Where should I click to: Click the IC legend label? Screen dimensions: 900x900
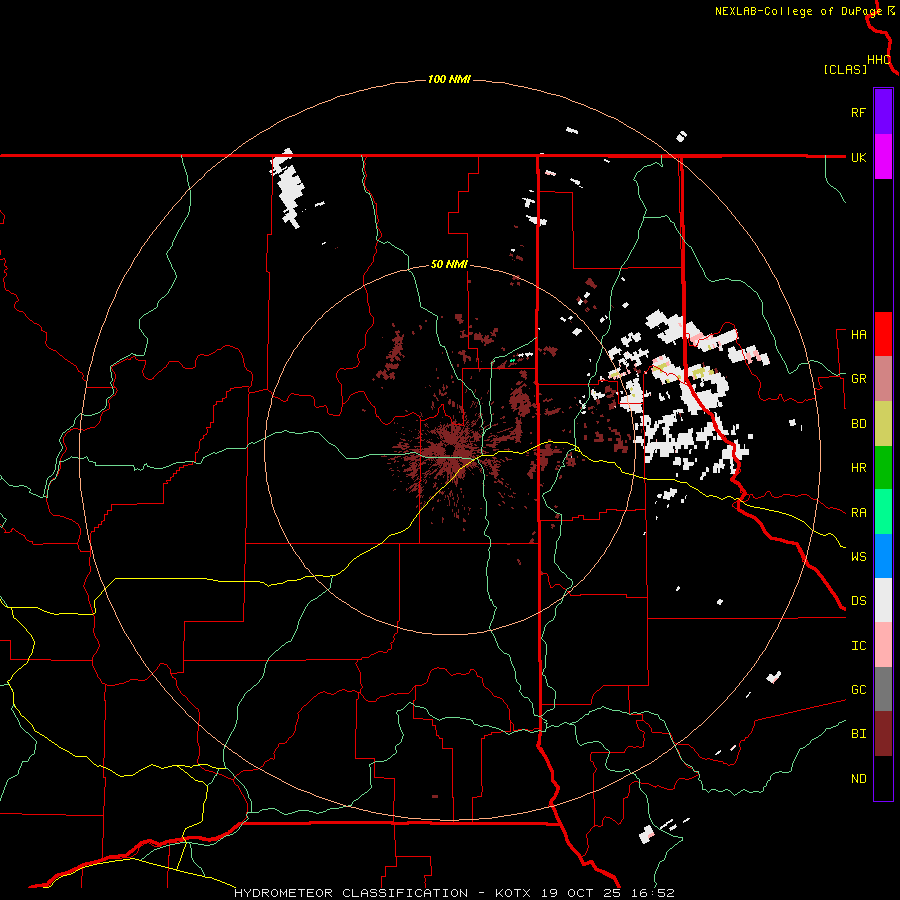858,646
